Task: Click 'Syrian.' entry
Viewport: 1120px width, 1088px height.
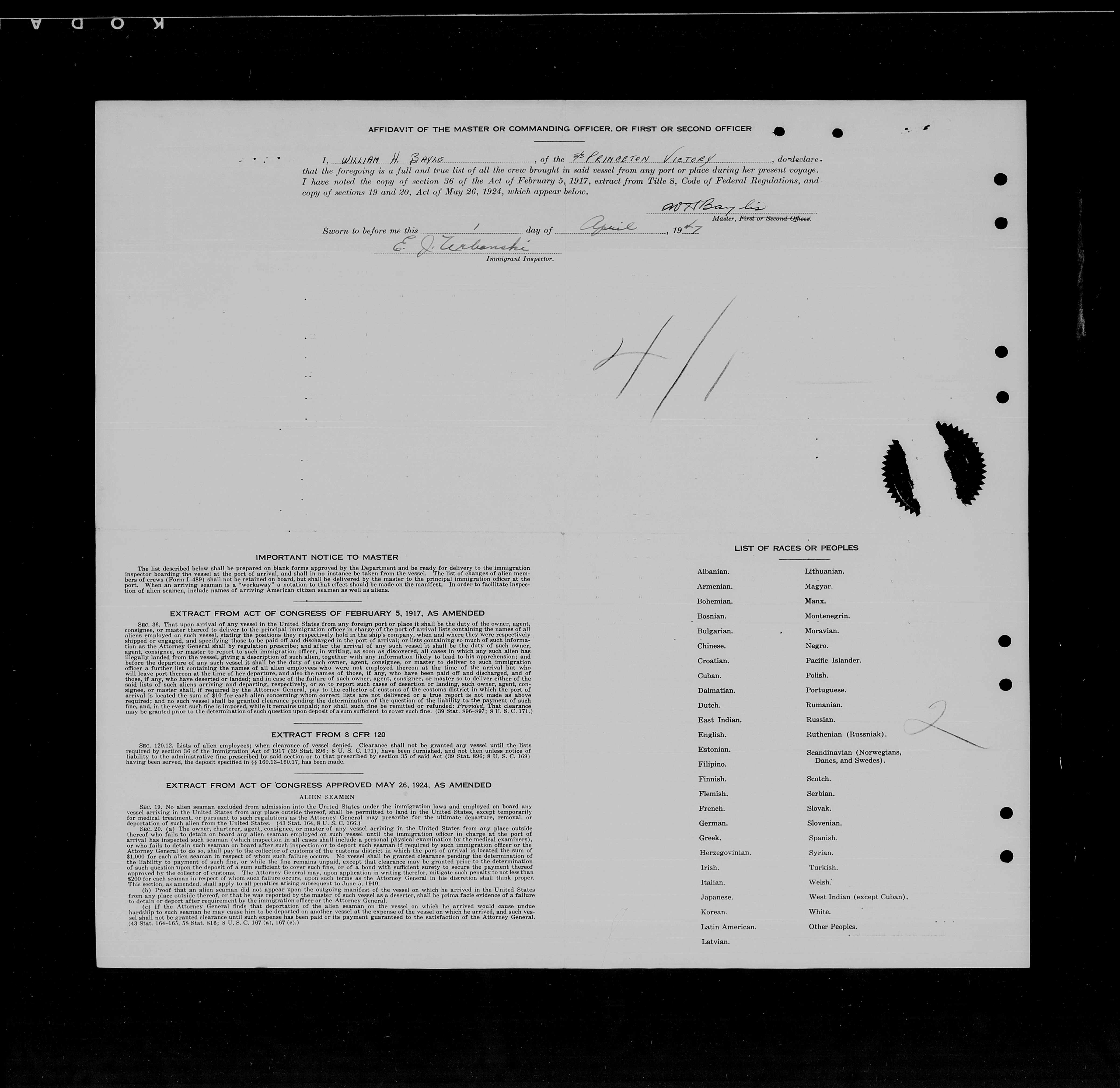Action: coord(821,852)
